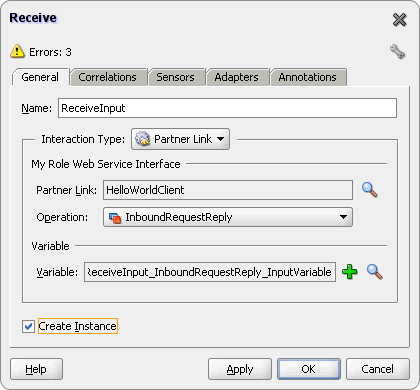The width and height of the screenshot is (420, 390).
Task: Click the Errors warning triangle icon
Action: [x=17, y=51]
